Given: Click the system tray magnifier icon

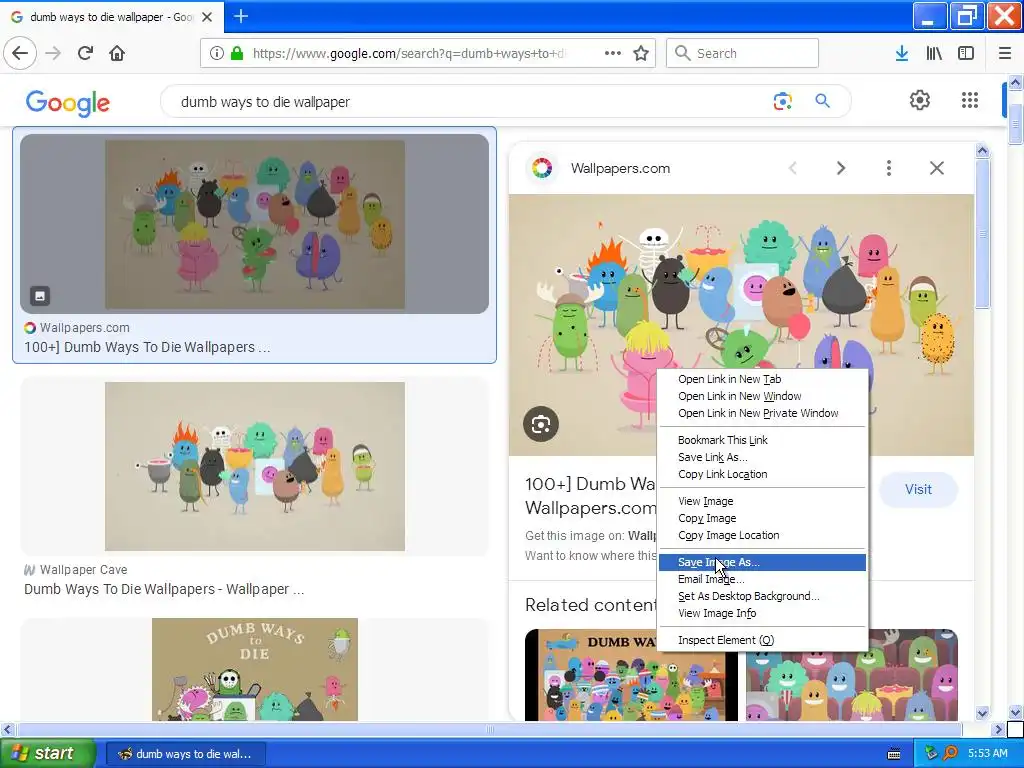Looking at the screenshot, I should 950,754.
